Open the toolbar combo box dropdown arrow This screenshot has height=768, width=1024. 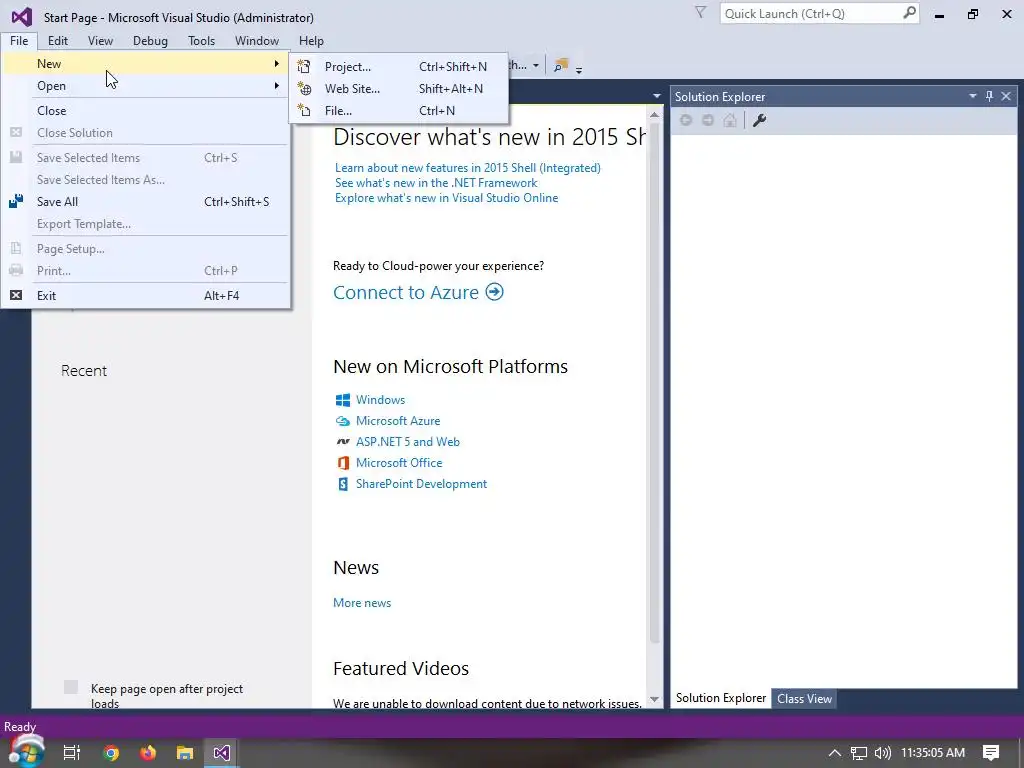(x=536, y=65)
